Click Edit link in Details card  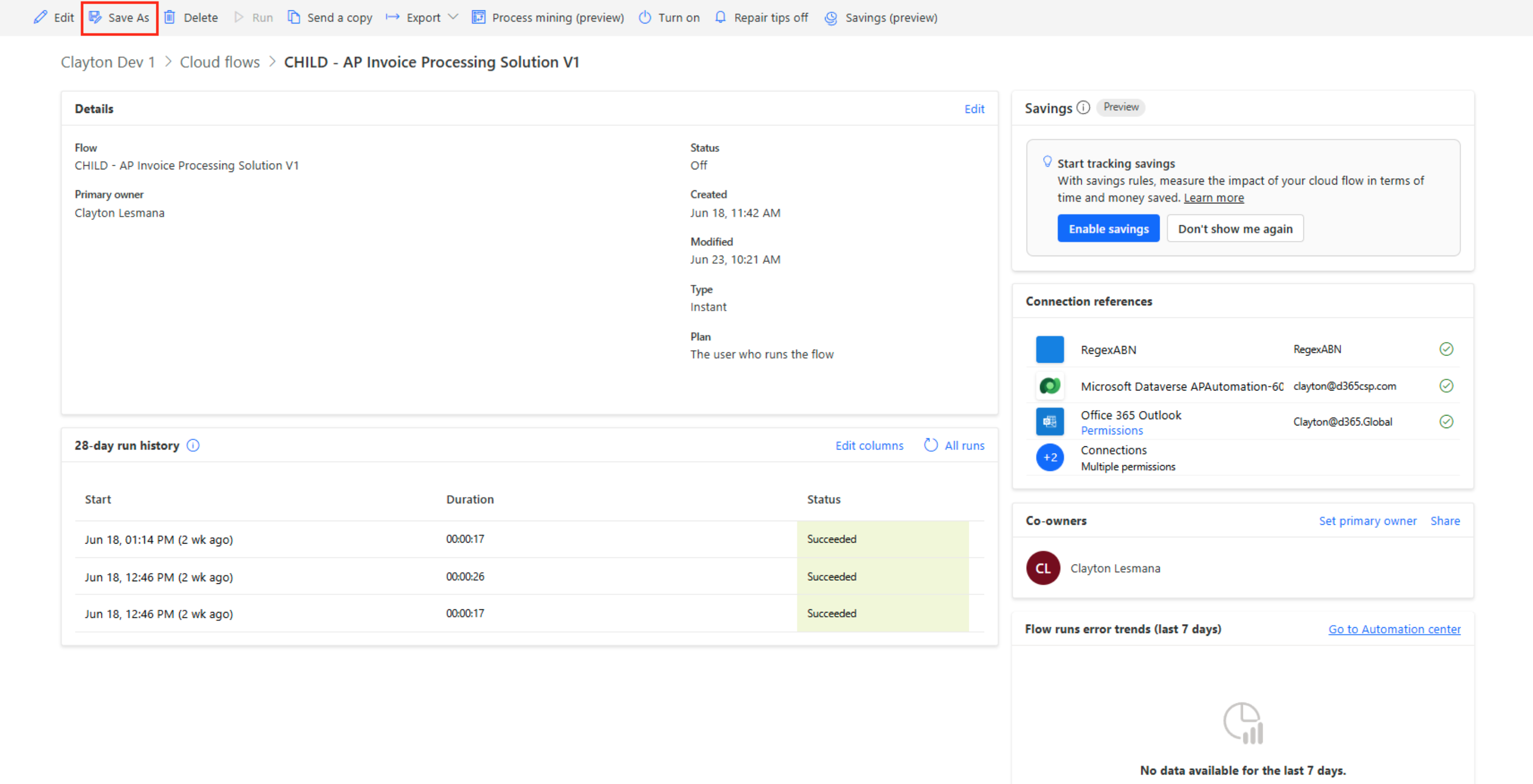pos(974,109)
